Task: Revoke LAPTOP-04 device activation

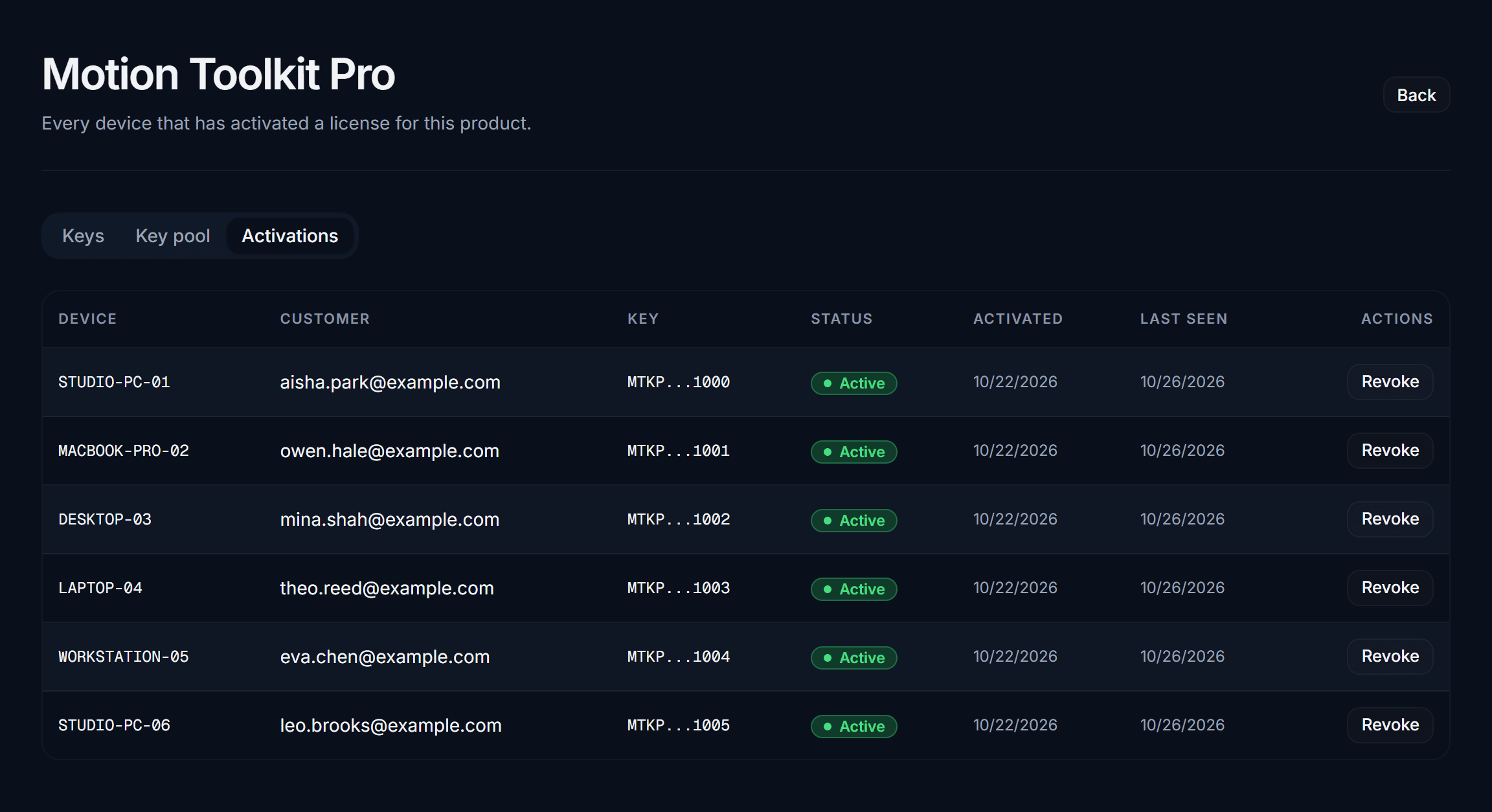Action: [1390, 588]
